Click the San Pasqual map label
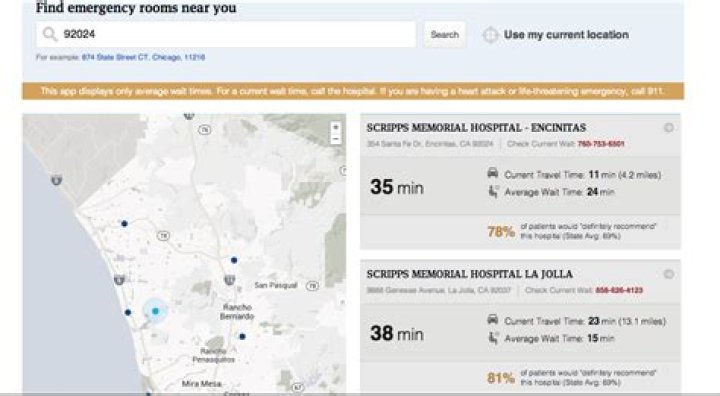Screen dimensions: 720x396 click(276, 285)
